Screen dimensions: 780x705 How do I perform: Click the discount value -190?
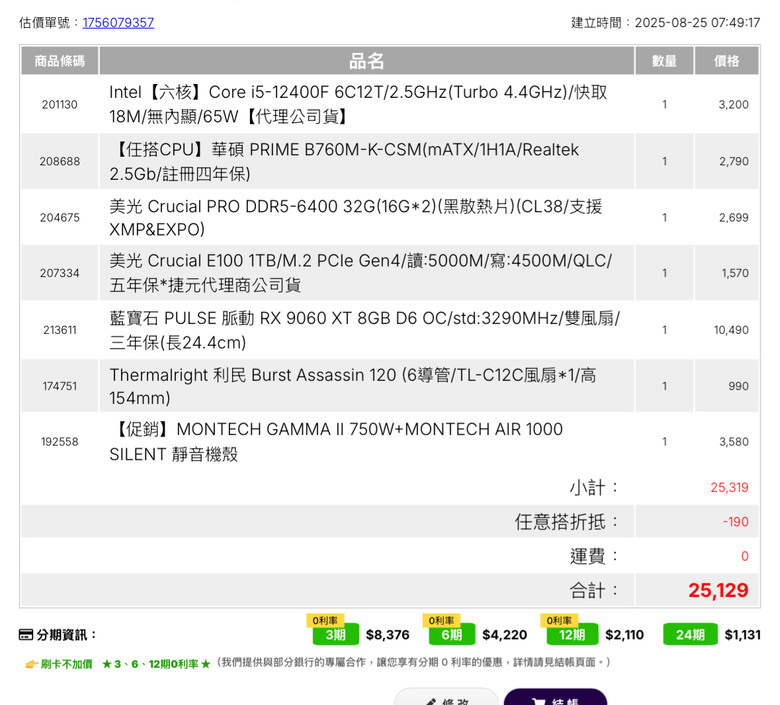[736, 522]
